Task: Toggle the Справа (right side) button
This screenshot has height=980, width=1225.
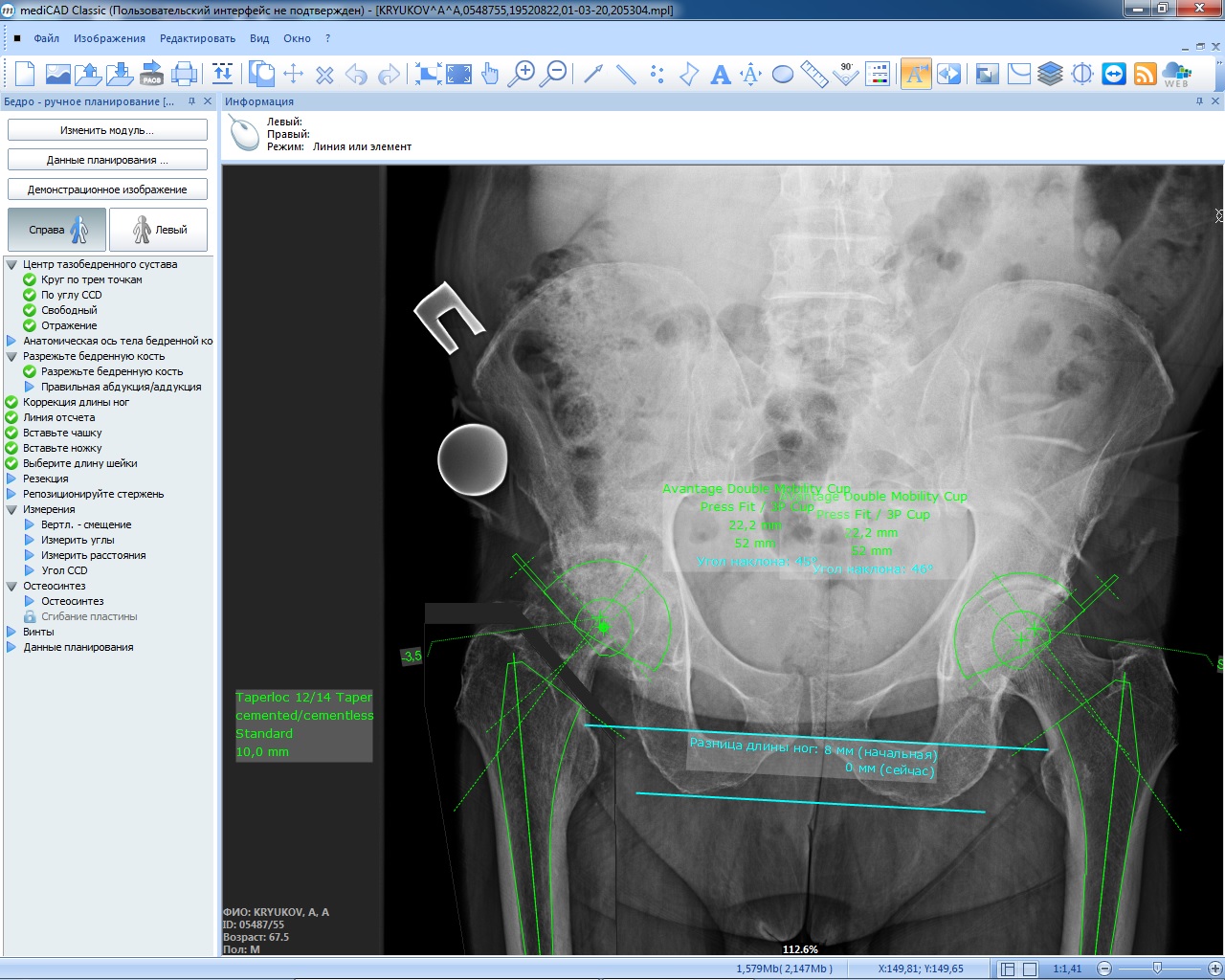Action: coord(56,230)
